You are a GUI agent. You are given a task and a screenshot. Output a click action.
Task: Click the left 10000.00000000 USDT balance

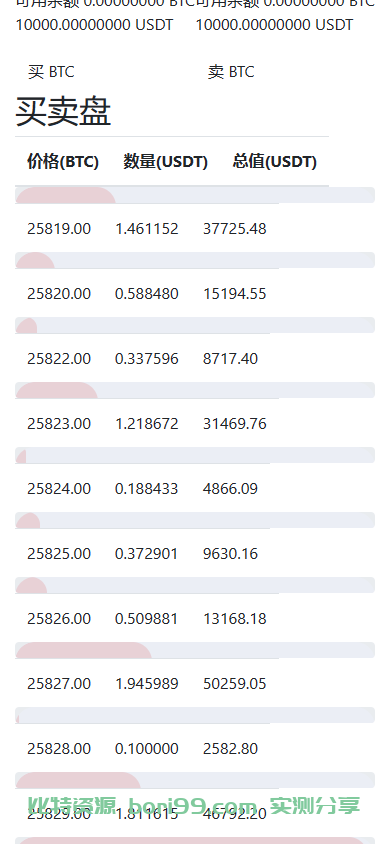click(x=94, y=25)
